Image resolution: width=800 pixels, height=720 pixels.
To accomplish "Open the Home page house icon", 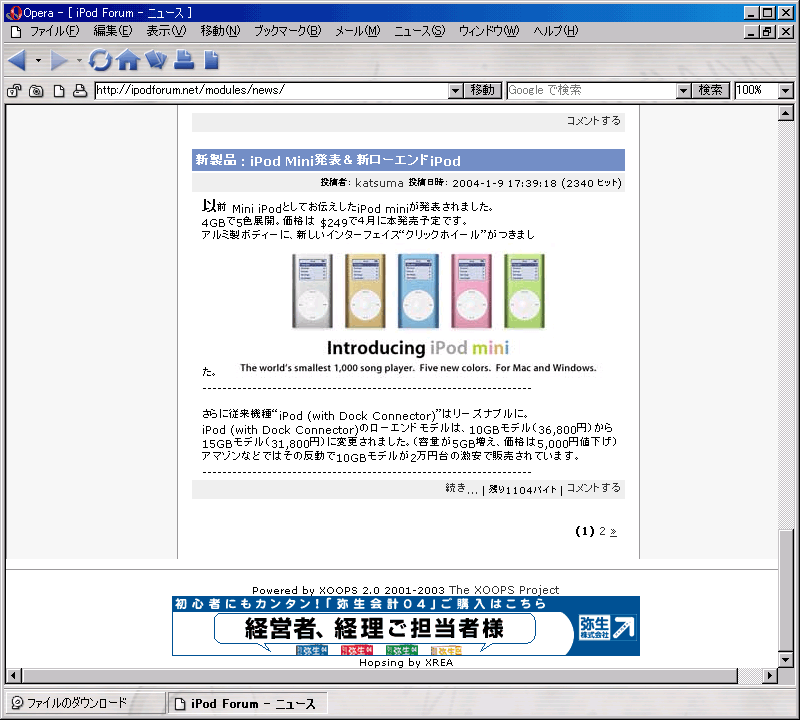I will pos(128,60).
